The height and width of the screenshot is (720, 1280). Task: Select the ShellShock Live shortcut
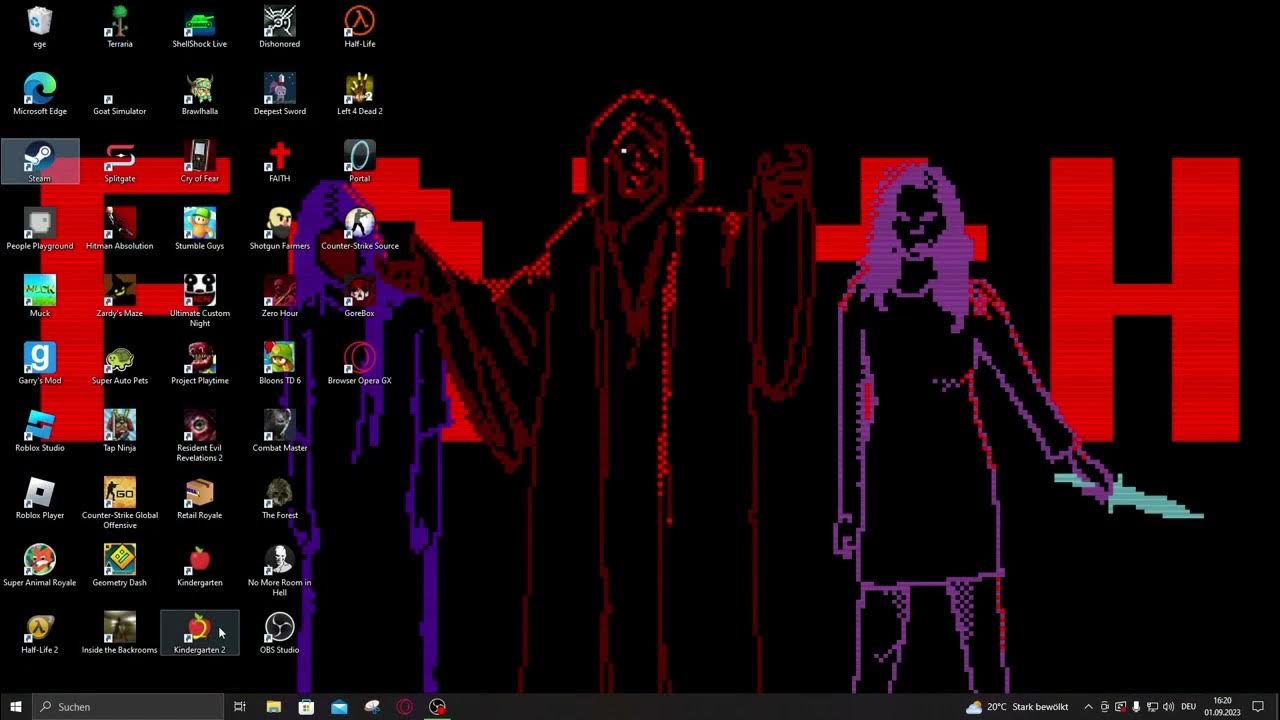200,28
